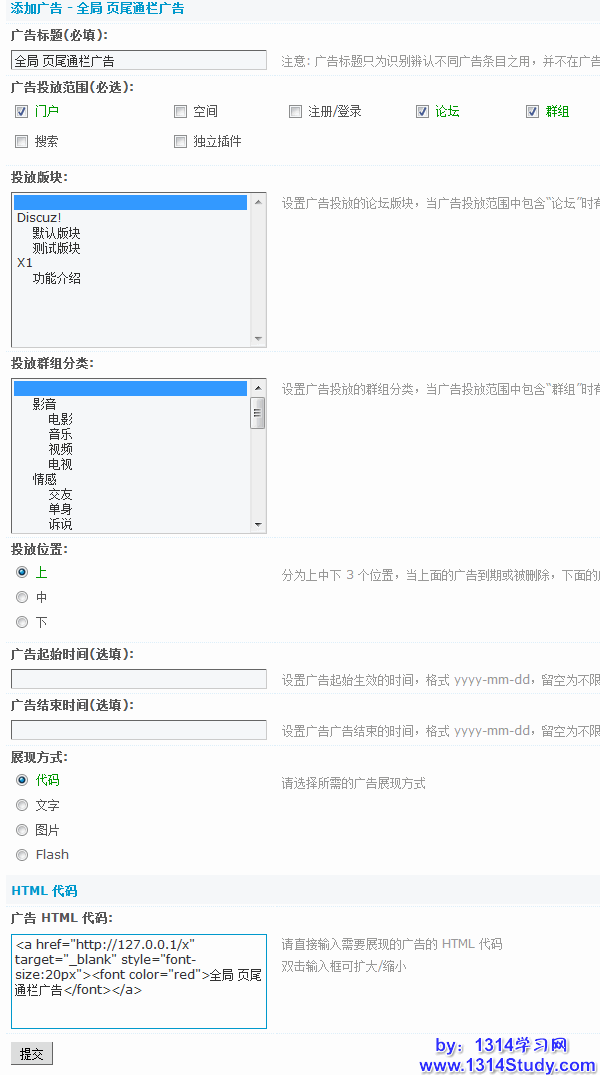
Task: Select 功能介绍 in forum list
Action: pos(56,278)
